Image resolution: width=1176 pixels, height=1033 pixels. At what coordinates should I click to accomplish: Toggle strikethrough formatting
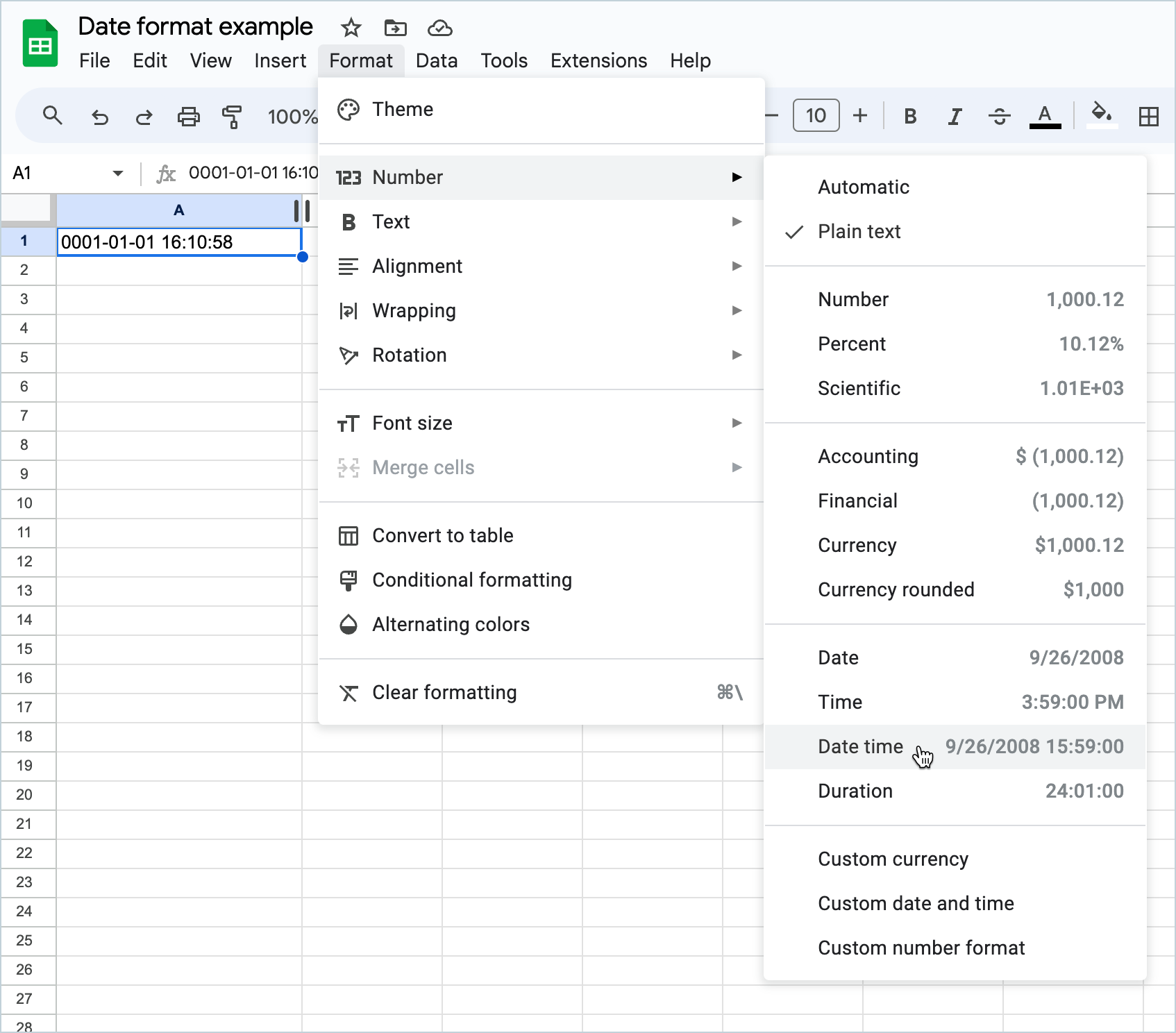point(1000,116)
